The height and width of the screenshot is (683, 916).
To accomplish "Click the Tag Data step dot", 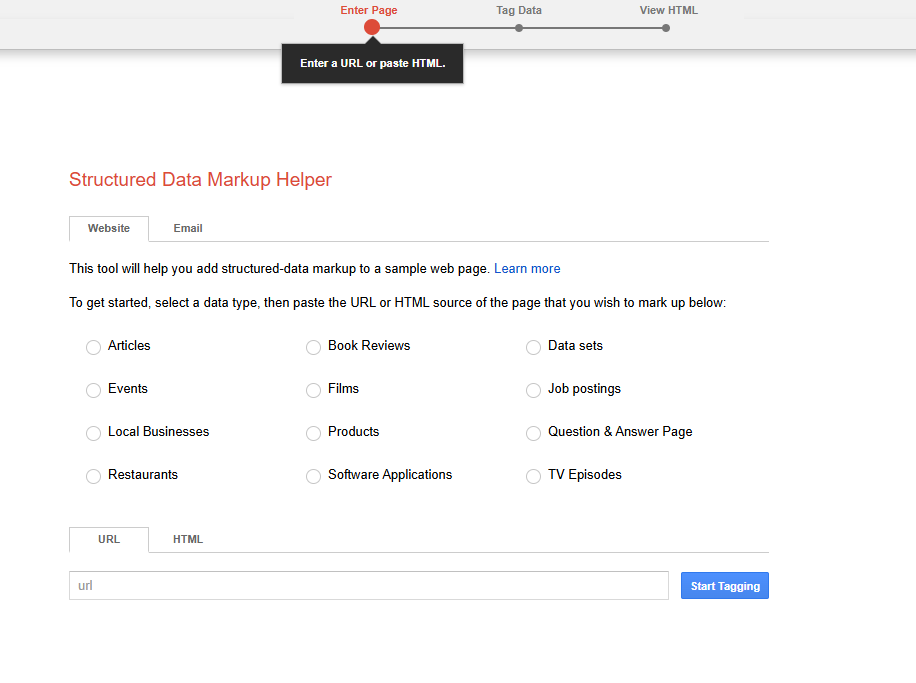I will point(519,28).
